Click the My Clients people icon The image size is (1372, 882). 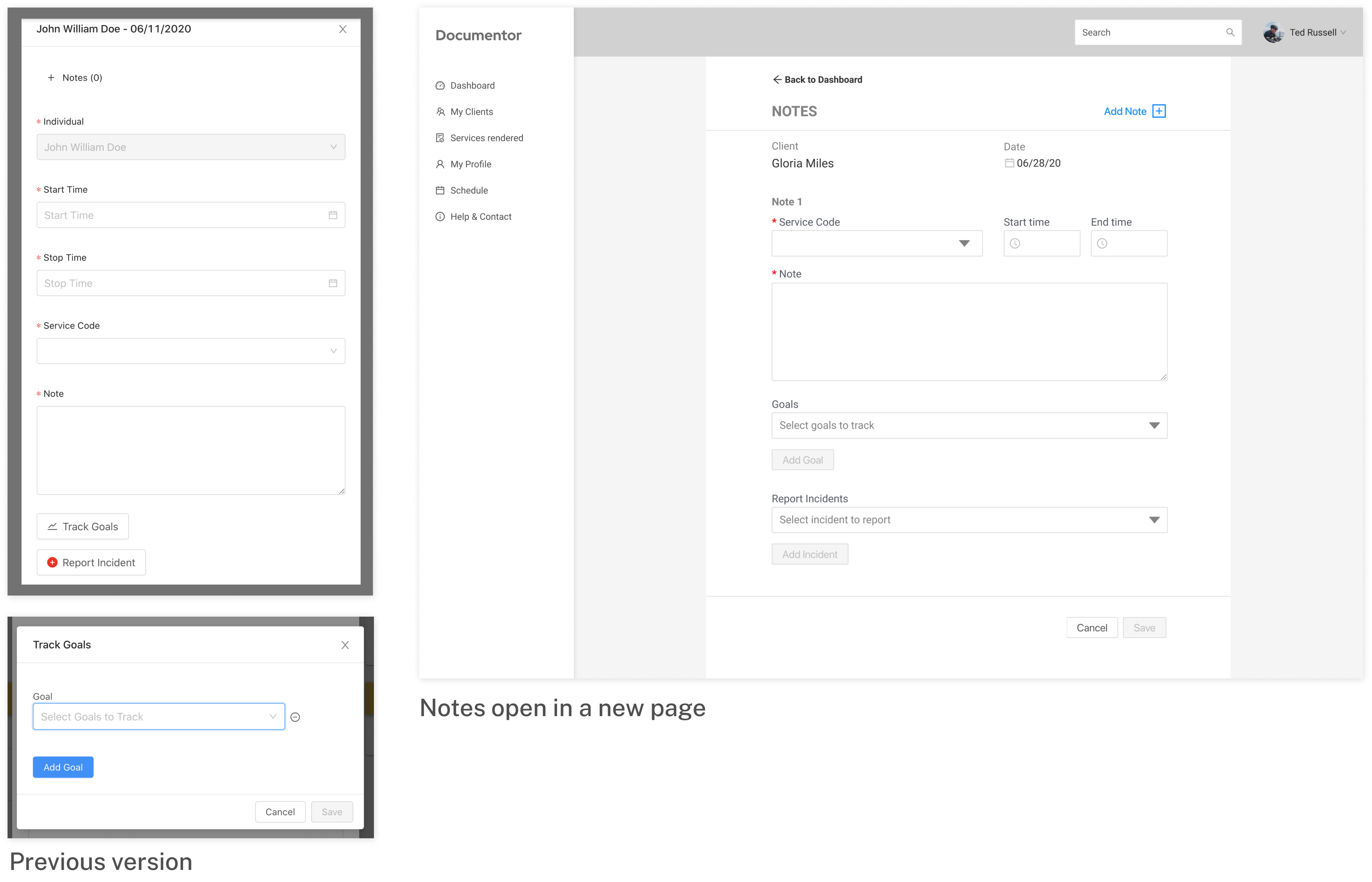[440, 112]
